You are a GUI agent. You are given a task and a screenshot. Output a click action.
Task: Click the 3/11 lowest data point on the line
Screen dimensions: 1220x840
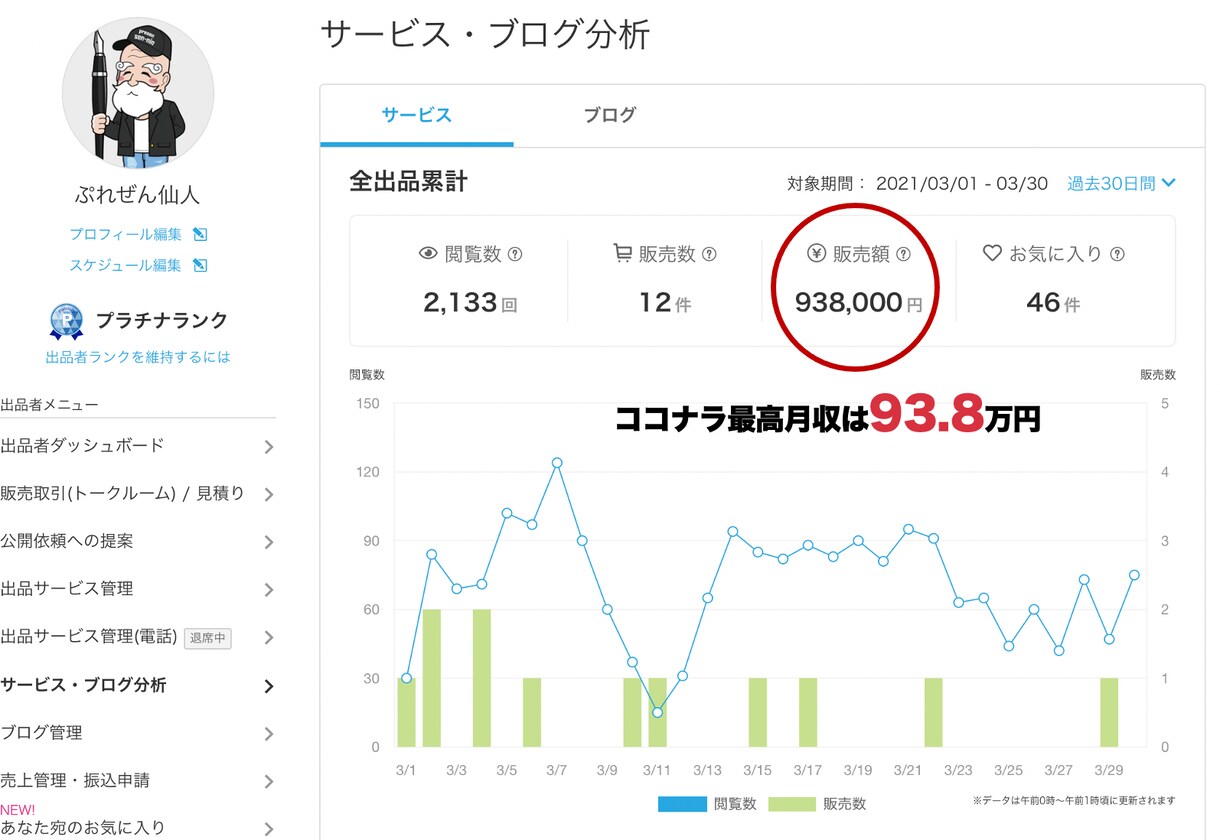click(657, 713)
